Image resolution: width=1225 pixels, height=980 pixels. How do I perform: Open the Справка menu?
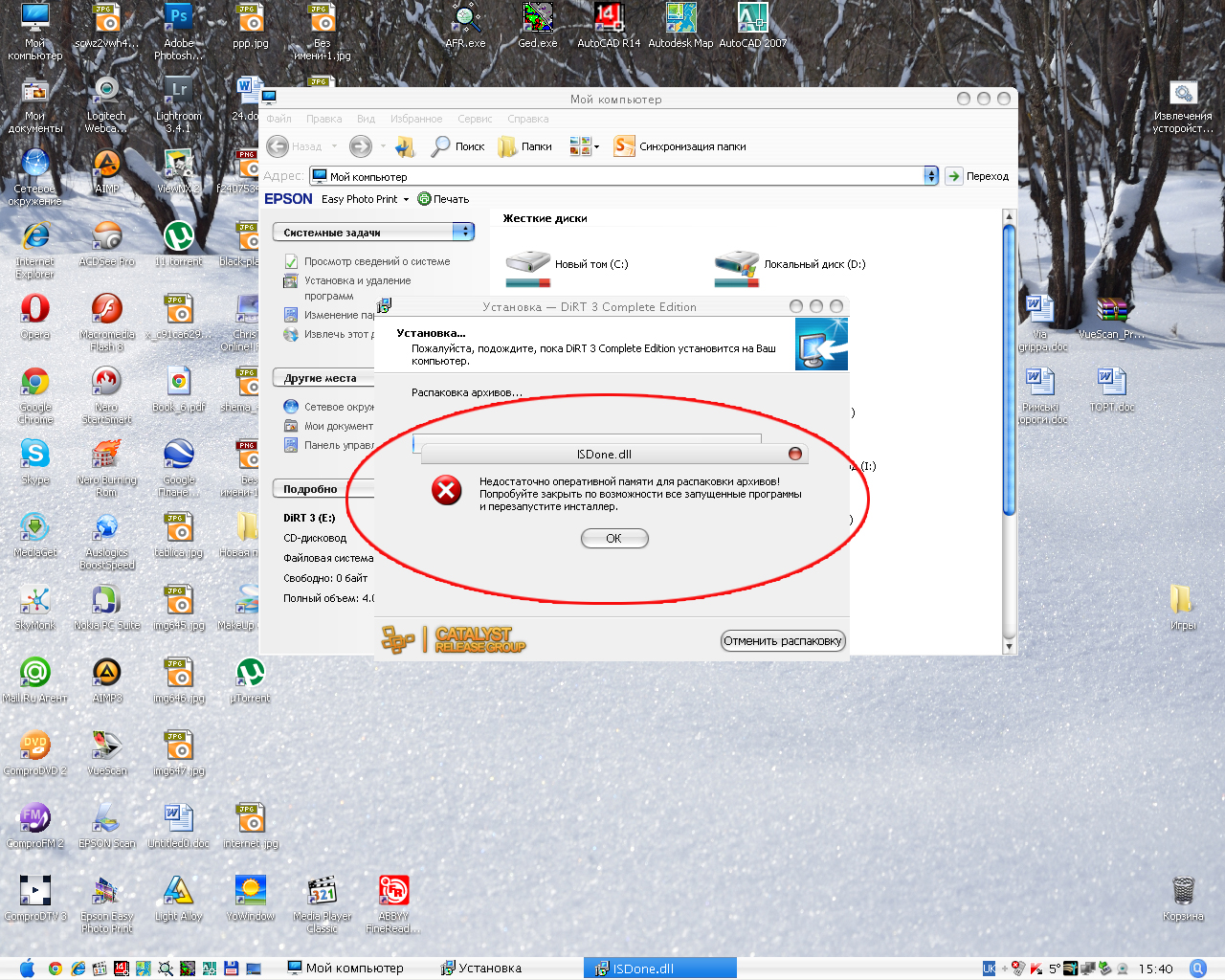point(528,119)
